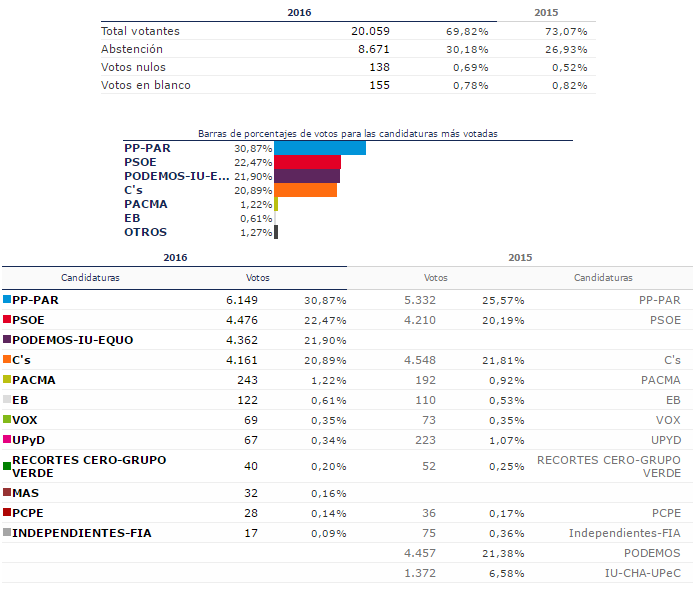The width and height of the screenshot is (698, 602).
Task: Click IU-CHA-UPeC percentage 6,58%
Action: 507,573
